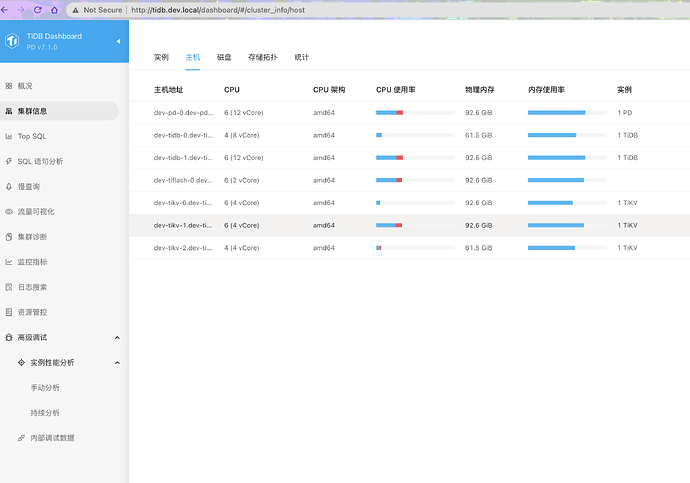This screenshot has height=483, width=690.
Task: Click the 主机地址 column header
Action: [168, 90]
